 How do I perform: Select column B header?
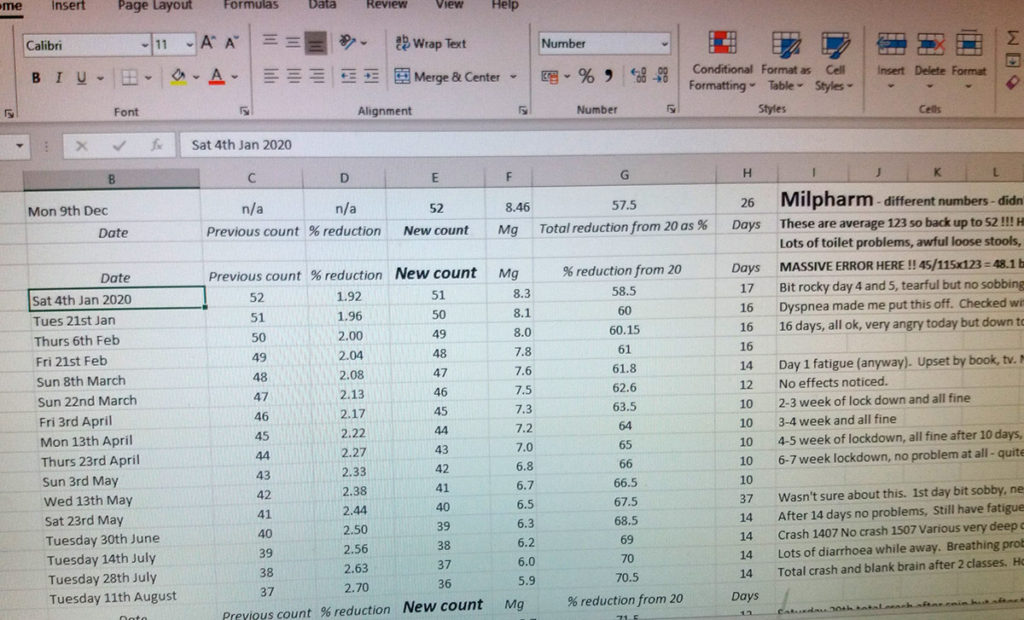(112, 178)
